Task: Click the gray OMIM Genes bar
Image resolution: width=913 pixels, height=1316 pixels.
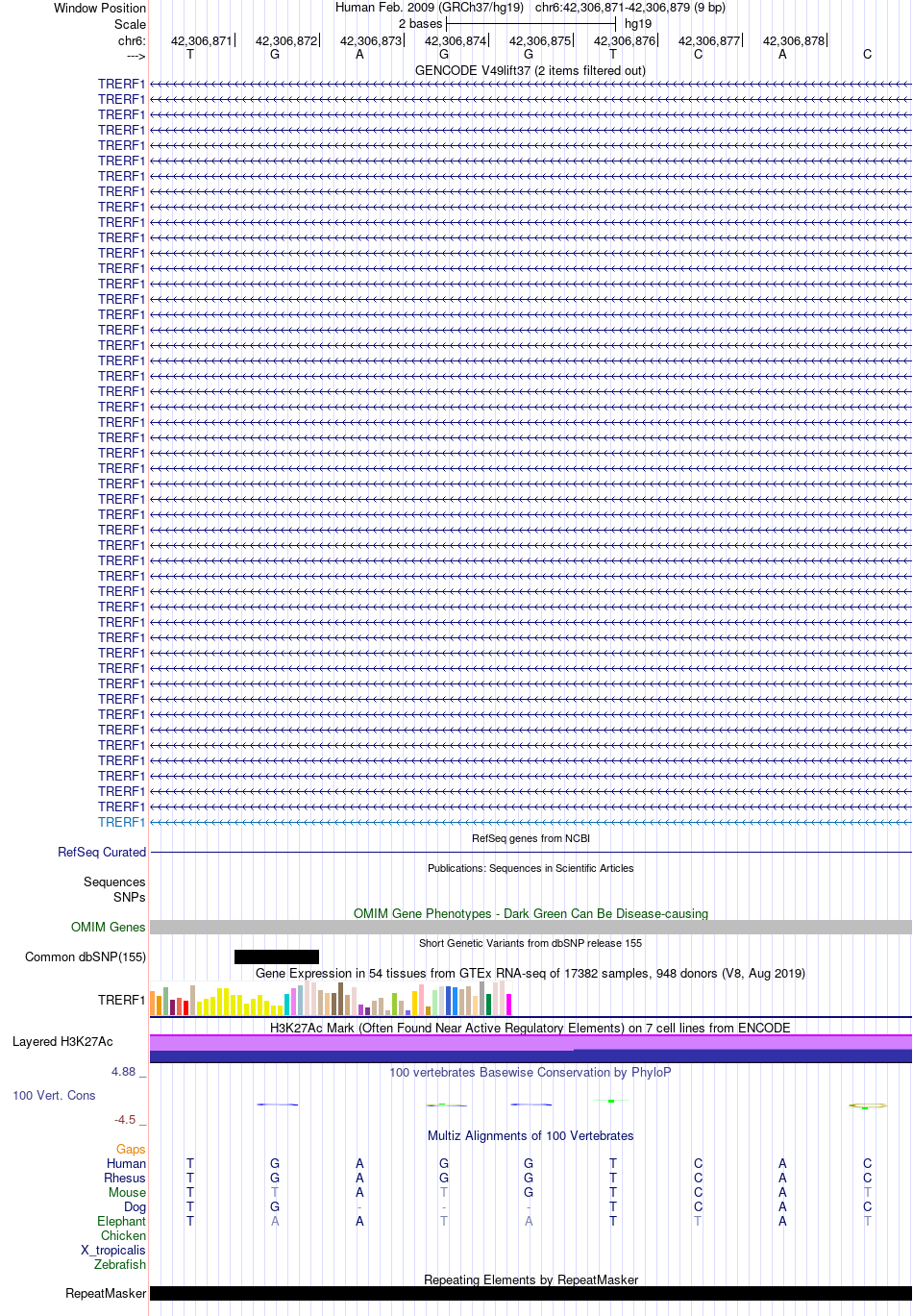Action: coord(531,927)
